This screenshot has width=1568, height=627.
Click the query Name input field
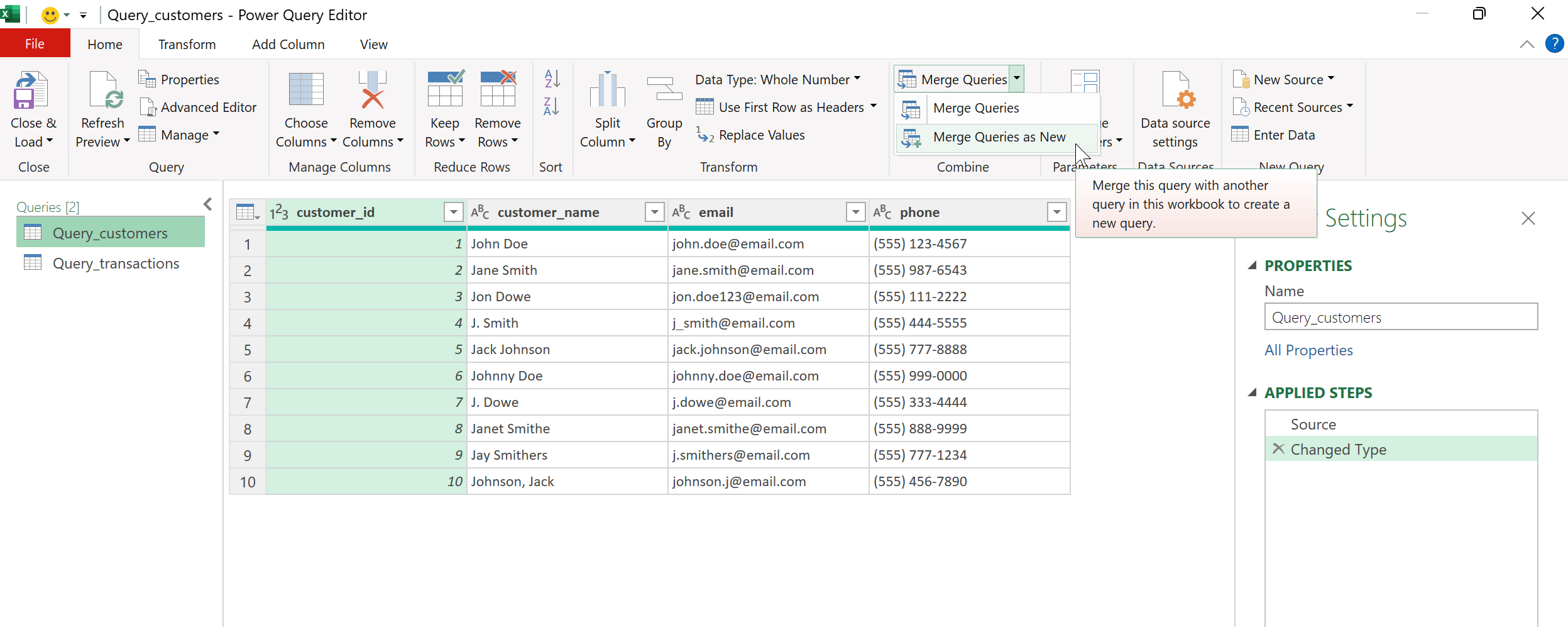(x=1400, y=318)
